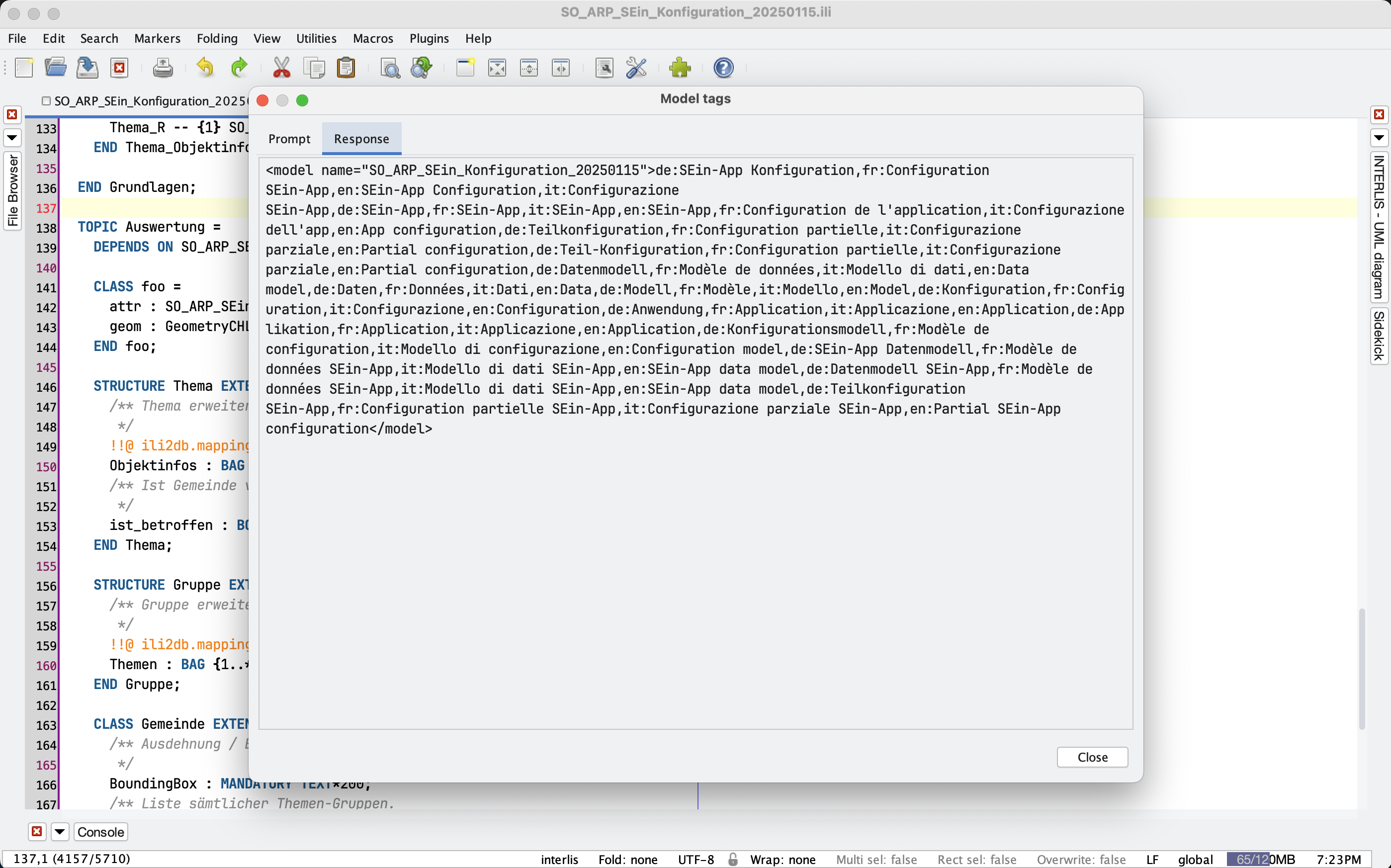Close the Model tags dialog button

(1092, 757)
